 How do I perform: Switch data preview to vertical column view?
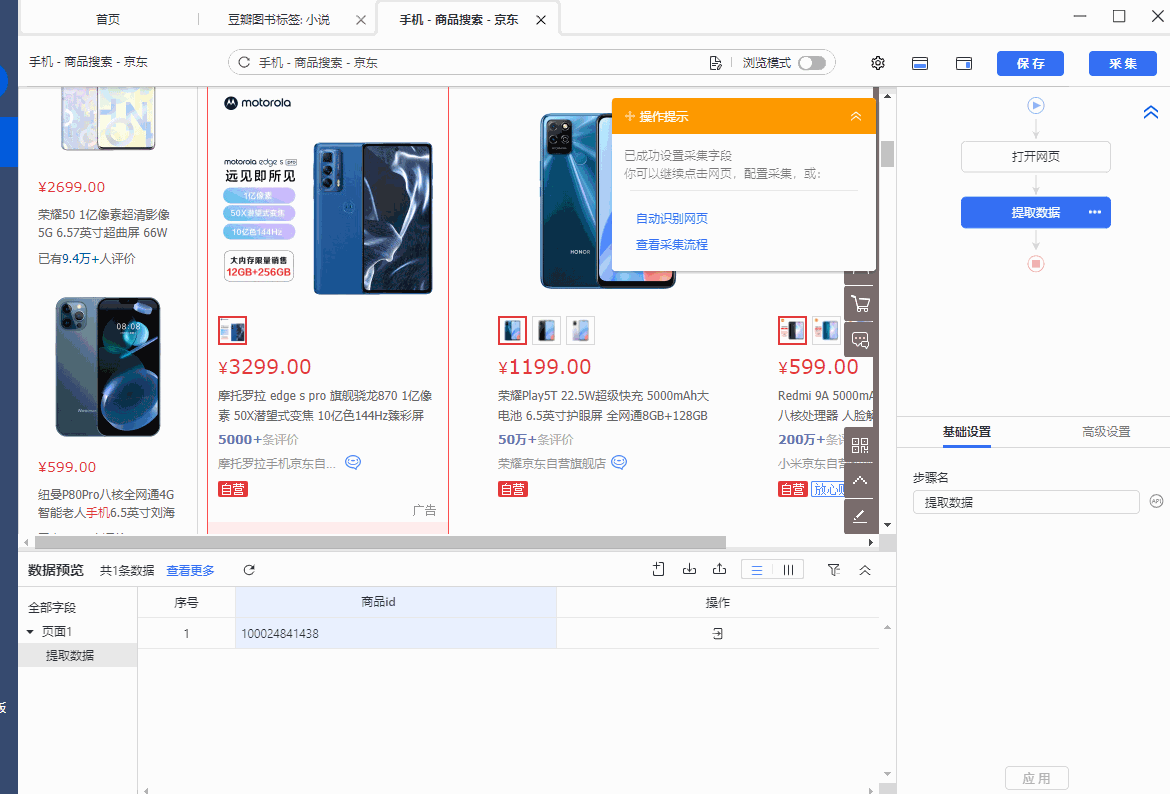(x=788, y=570)
